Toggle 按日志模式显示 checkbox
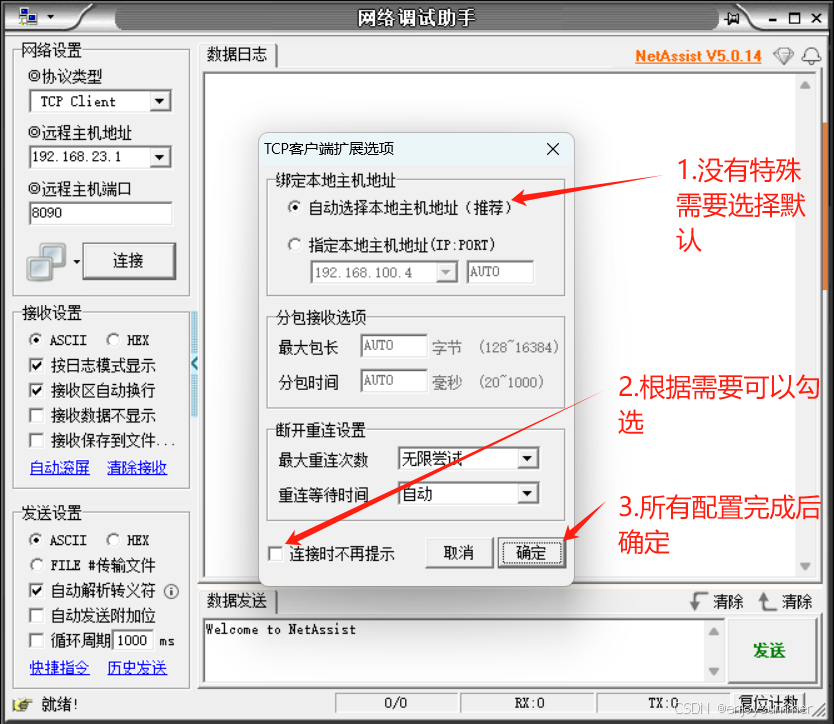 click(x=36, y=365)
